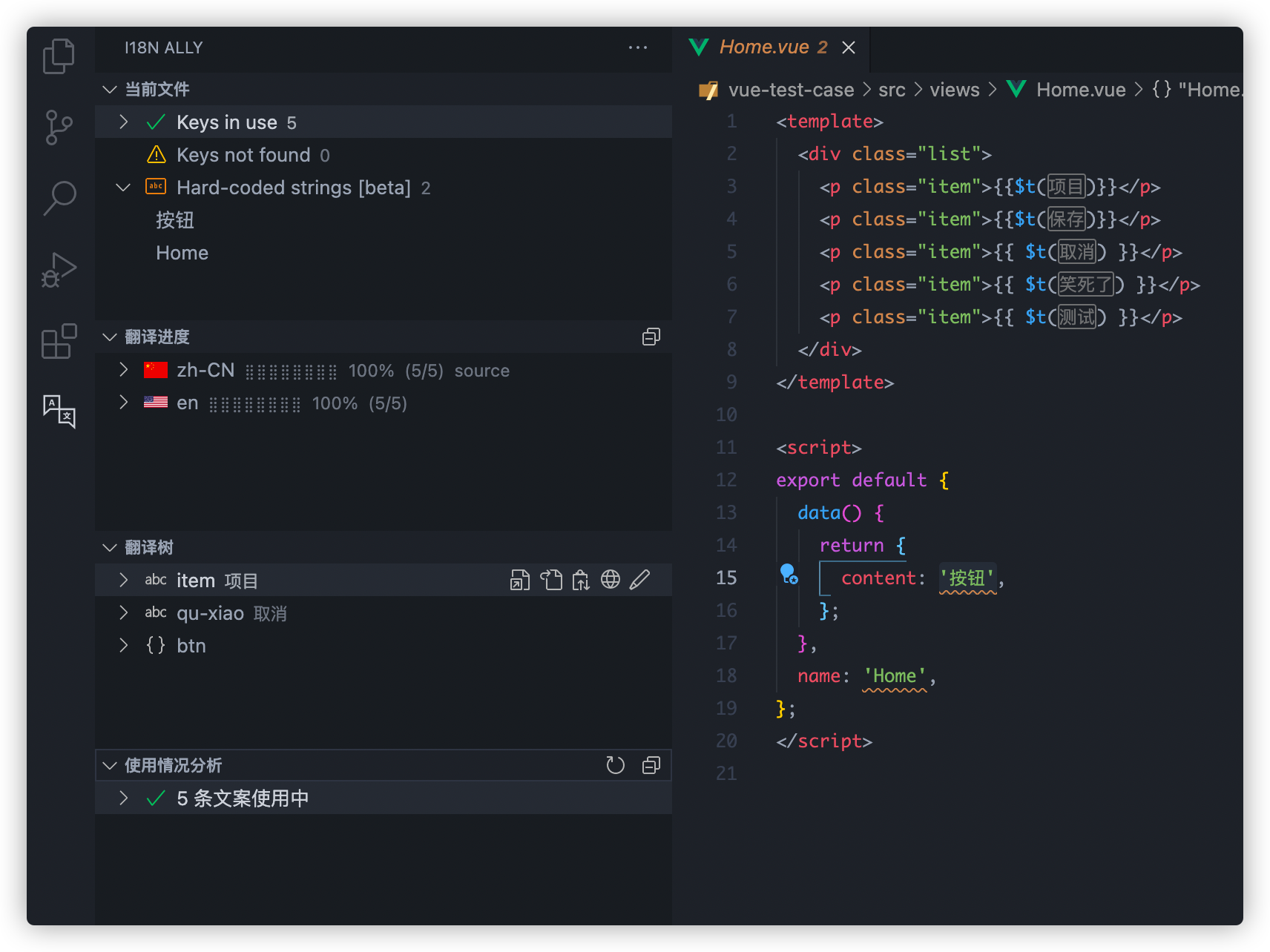Refresh the 使用情况分析 section
This screenshot has width=1270, height=952.
coord(616,765)
